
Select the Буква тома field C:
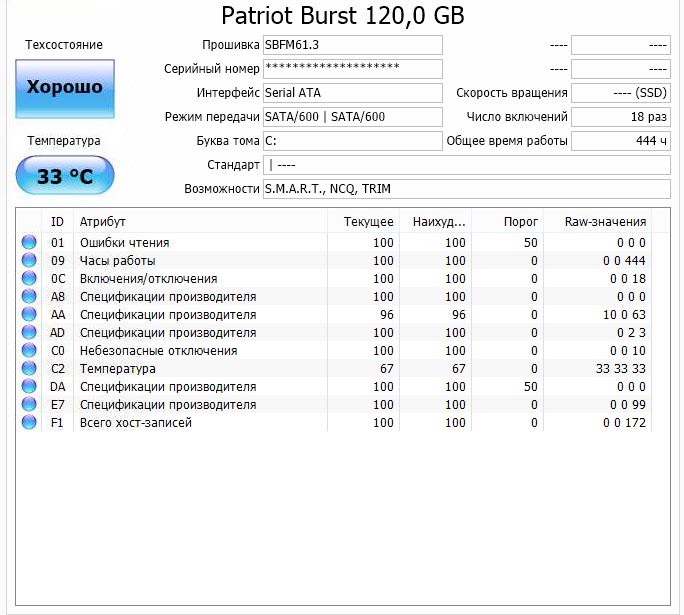(352, 141)
